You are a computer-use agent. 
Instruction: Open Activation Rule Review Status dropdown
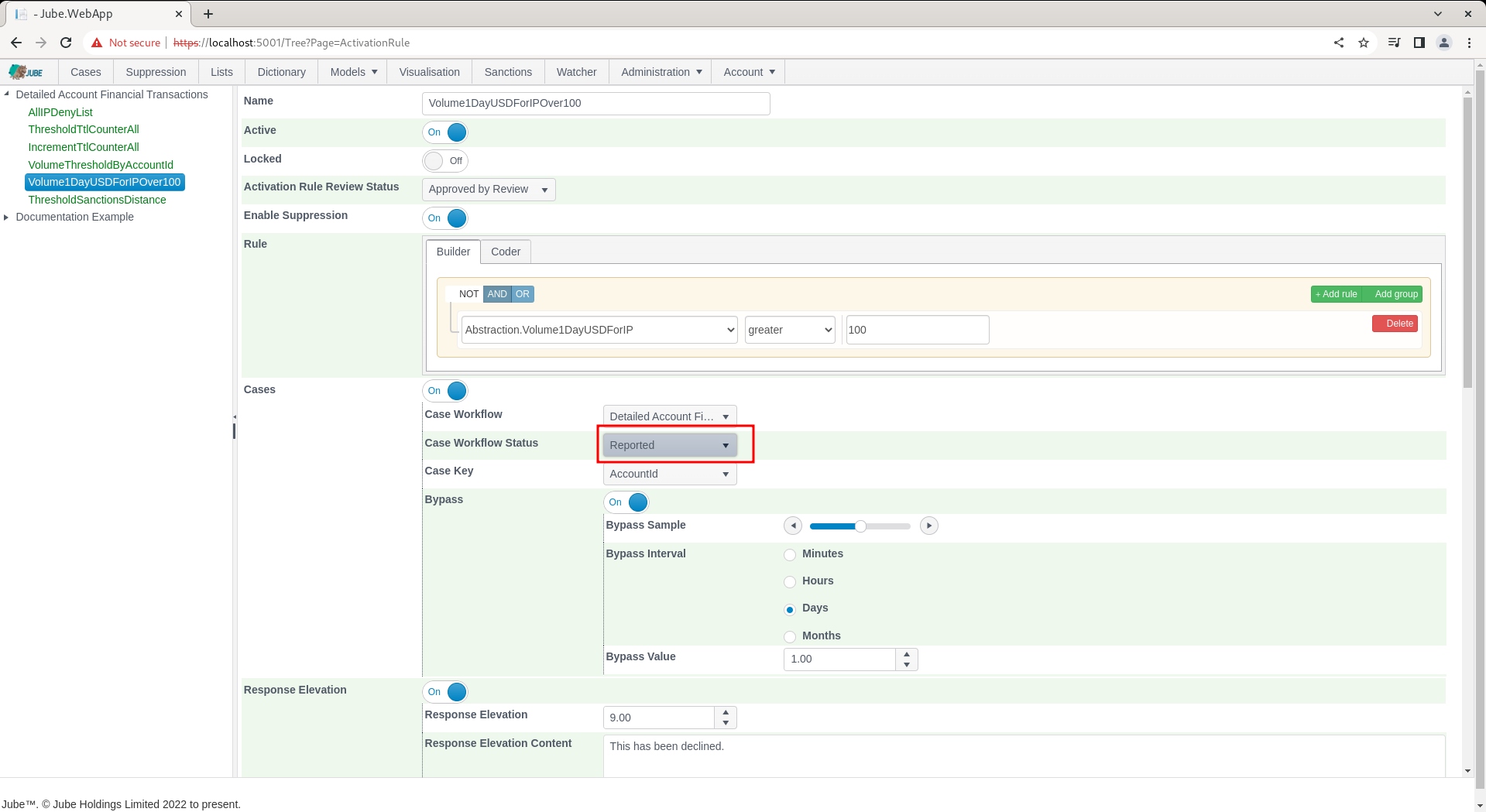[x=489, y=190]
